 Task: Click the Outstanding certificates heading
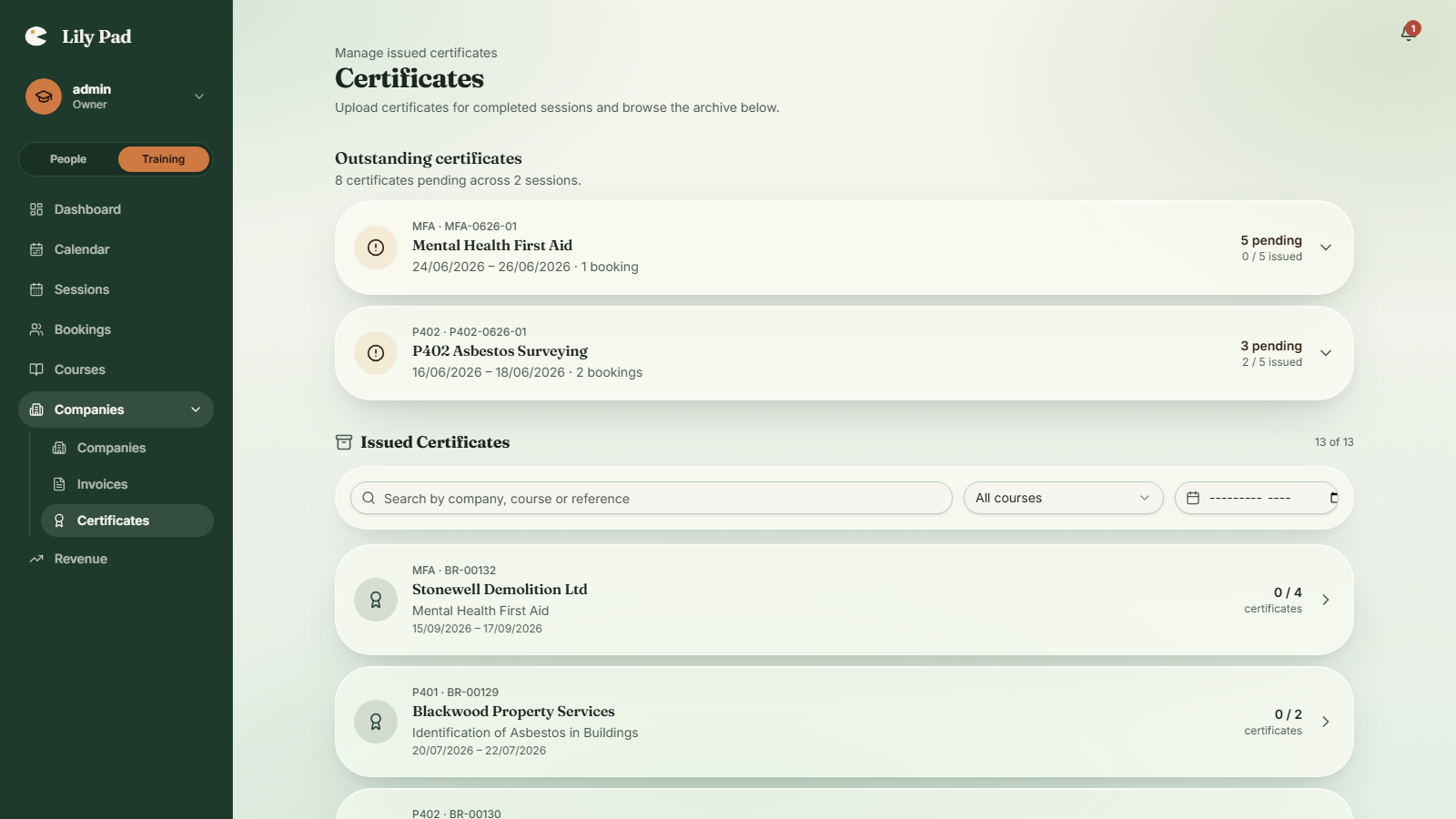point(429,158)
